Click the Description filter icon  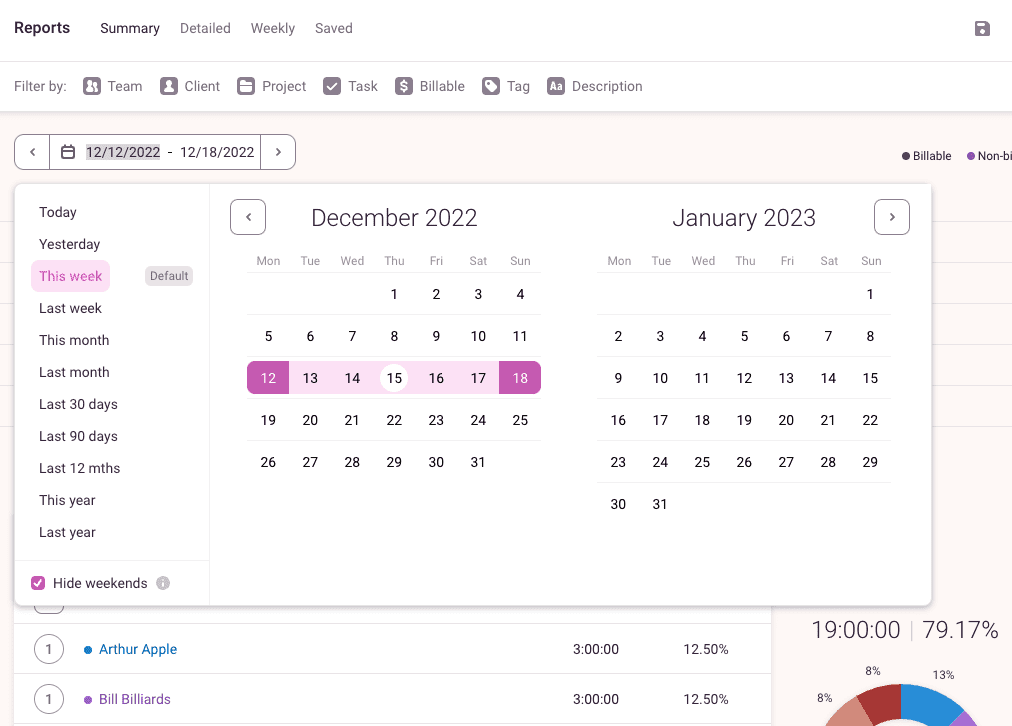click(x=556, y=87)
